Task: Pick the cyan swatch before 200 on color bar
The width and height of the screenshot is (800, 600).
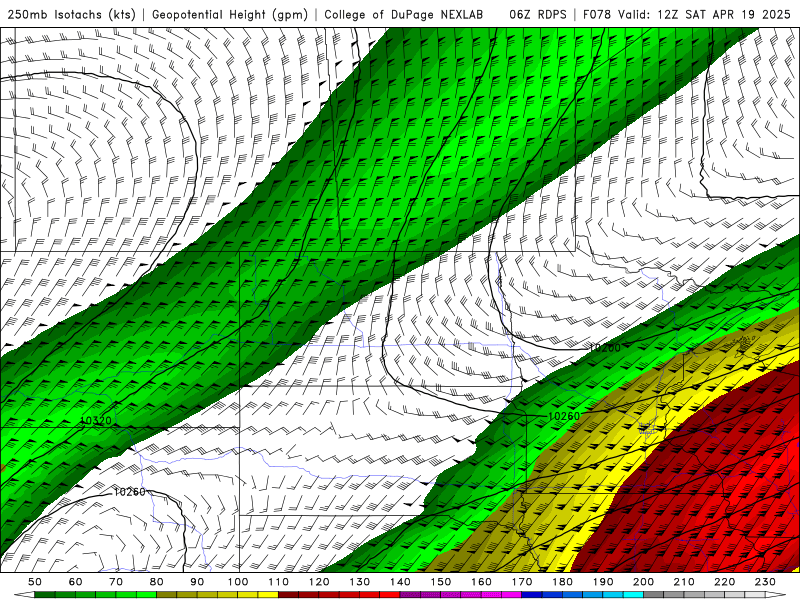Action: 633,595
